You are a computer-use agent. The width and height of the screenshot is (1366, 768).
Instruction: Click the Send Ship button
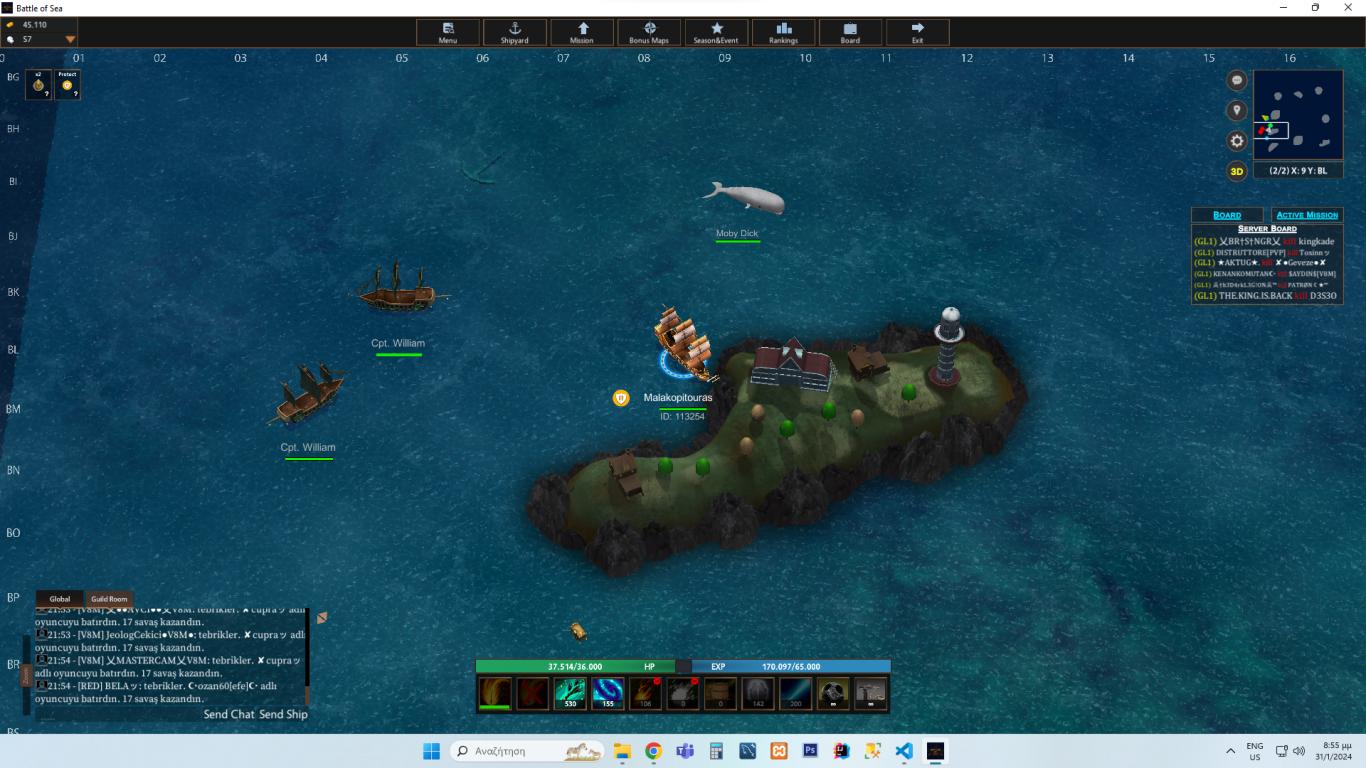point(283,714)
